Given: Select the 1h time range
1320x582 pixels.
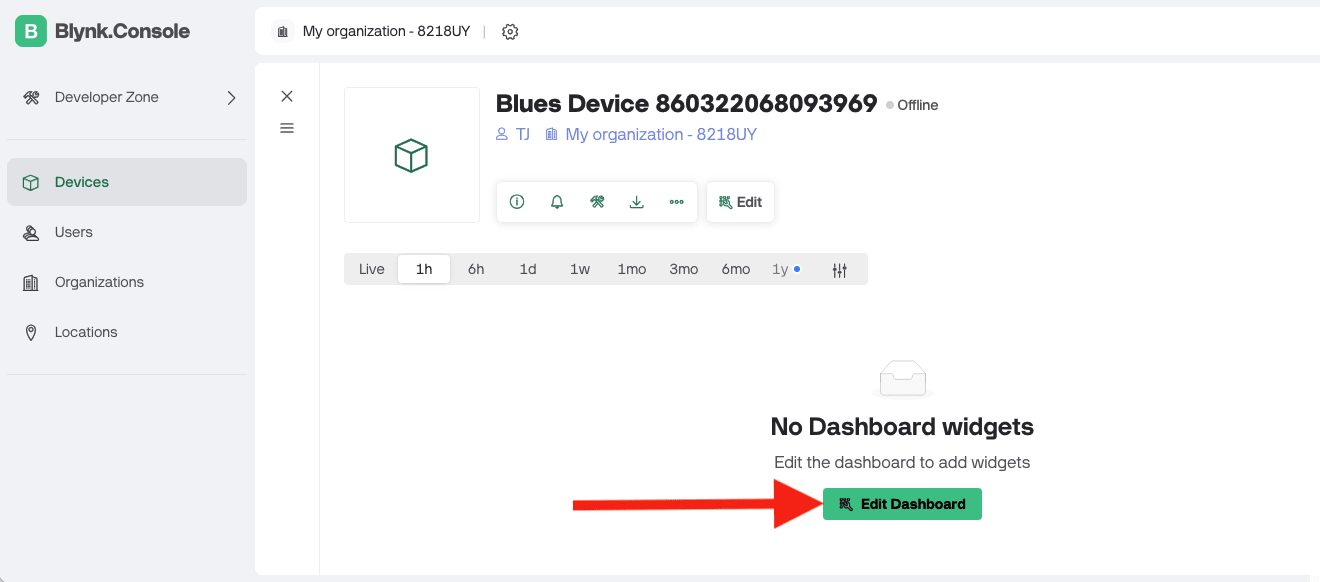Looking at the screenshot, I should click(424, 269).
